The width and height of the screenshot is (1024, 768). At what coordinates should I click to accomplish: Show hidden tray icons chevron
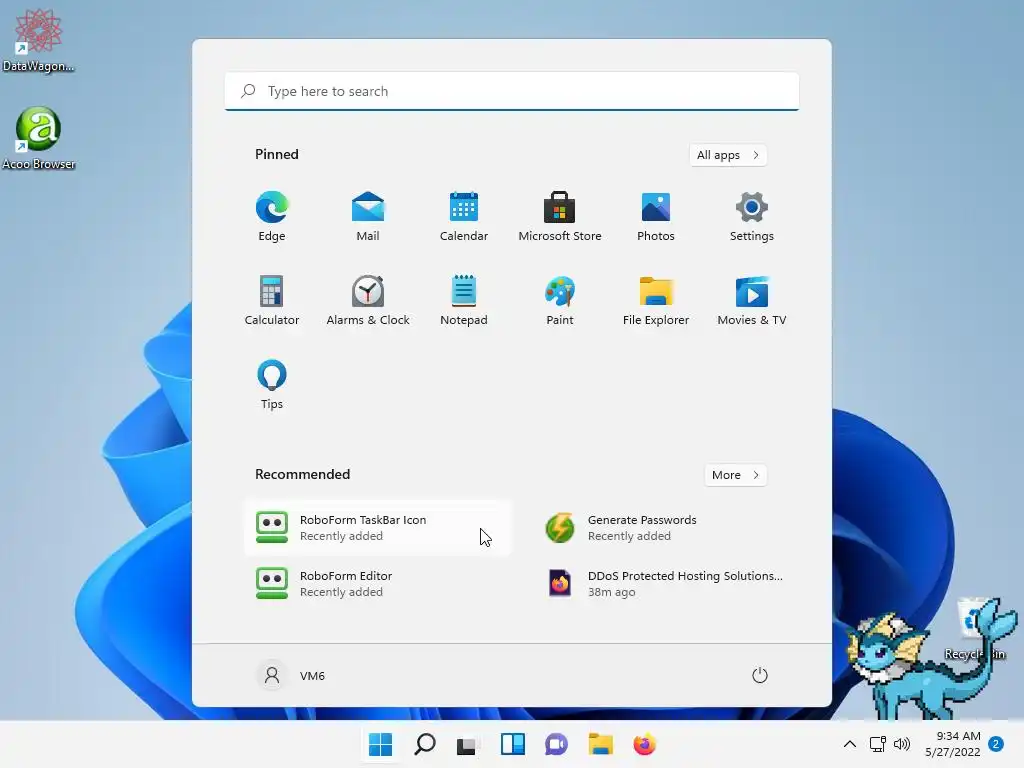[850, 744]
